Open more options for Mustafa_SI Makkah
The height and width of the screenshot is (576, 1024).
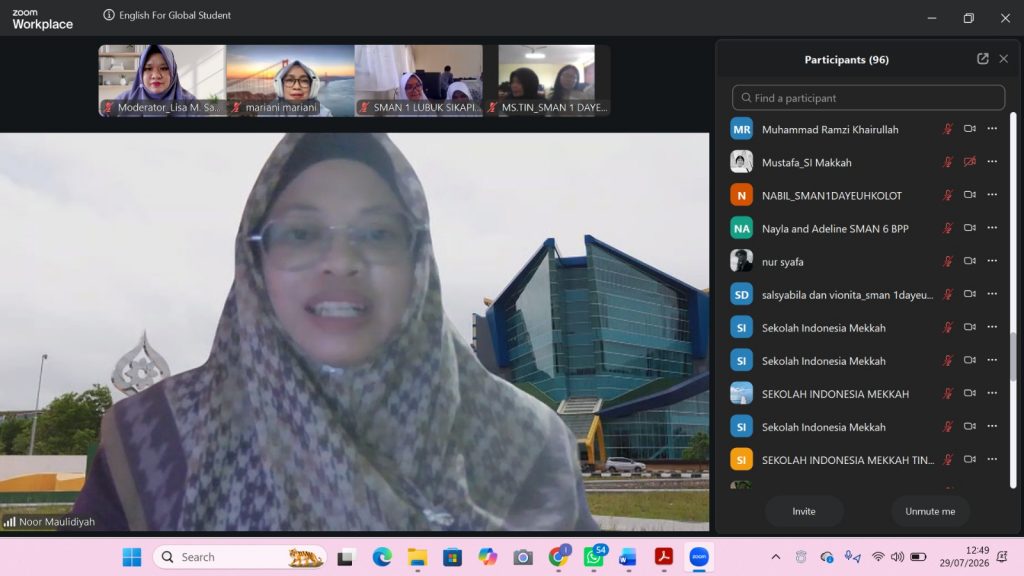[992, 161]
